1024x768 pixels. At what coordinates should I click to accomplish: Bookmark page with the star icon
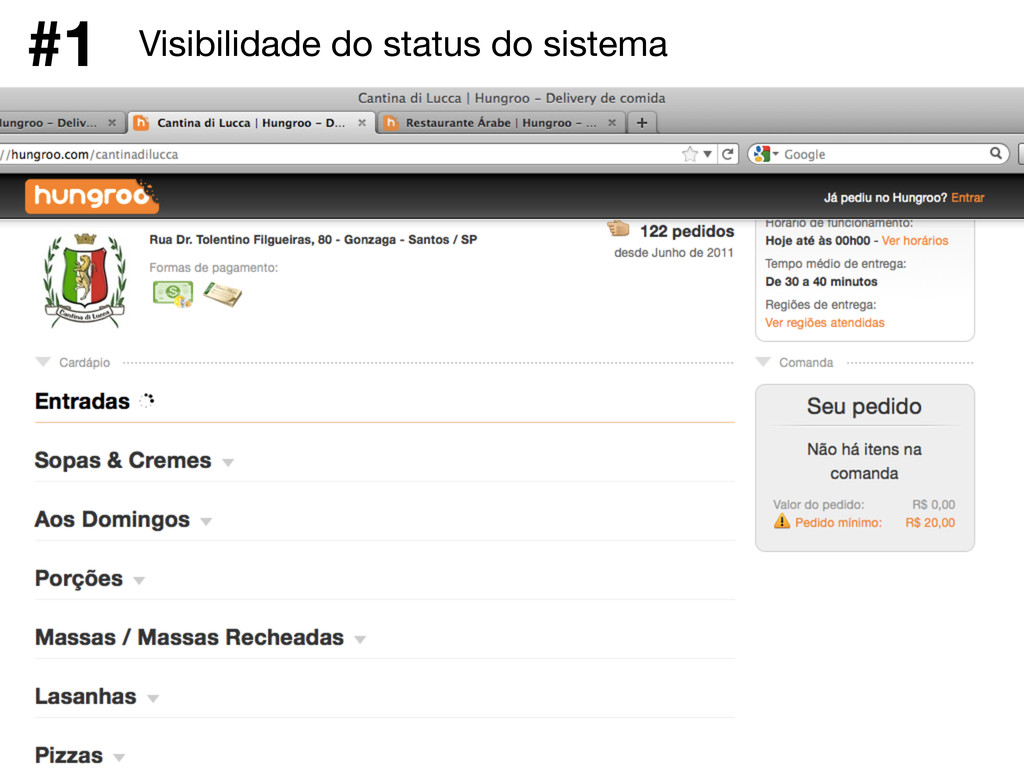click(x=690, y=154)
